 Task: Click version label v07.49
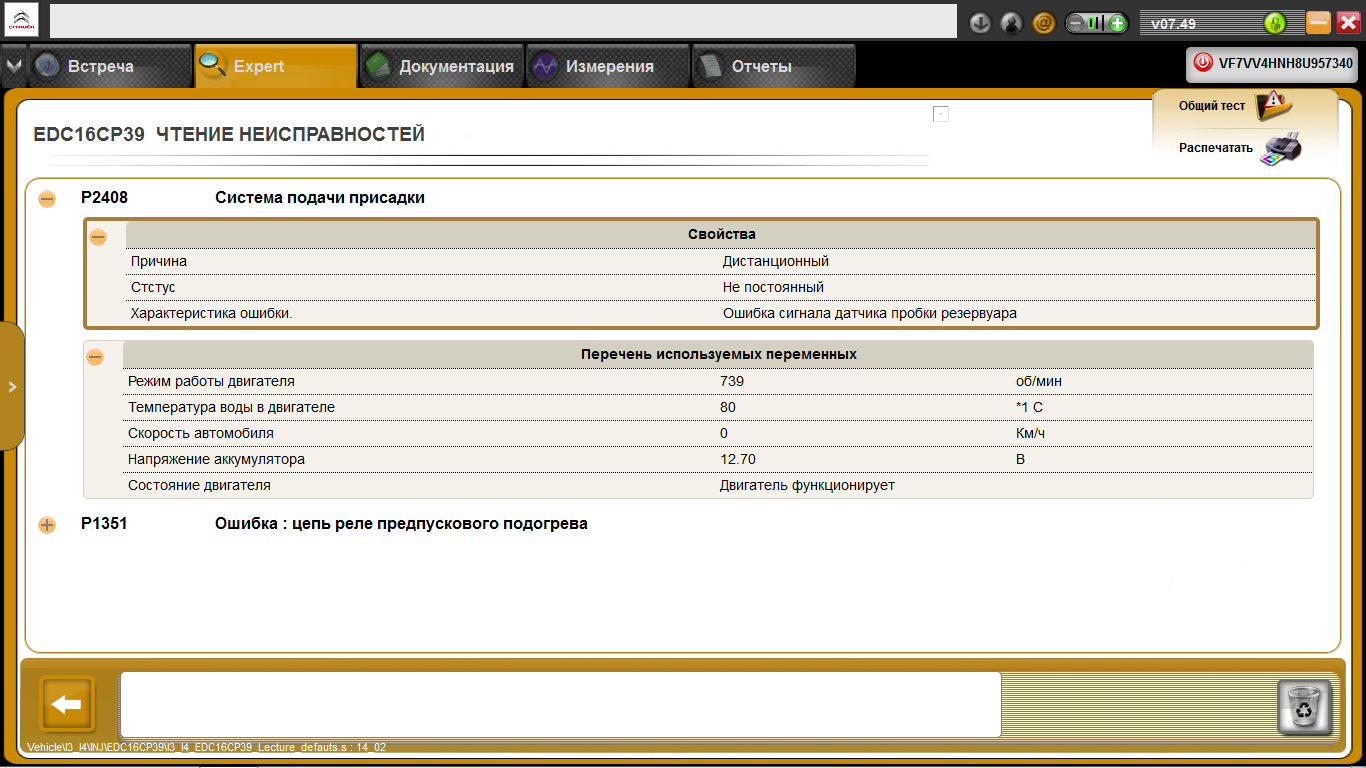click(1173, 24)
